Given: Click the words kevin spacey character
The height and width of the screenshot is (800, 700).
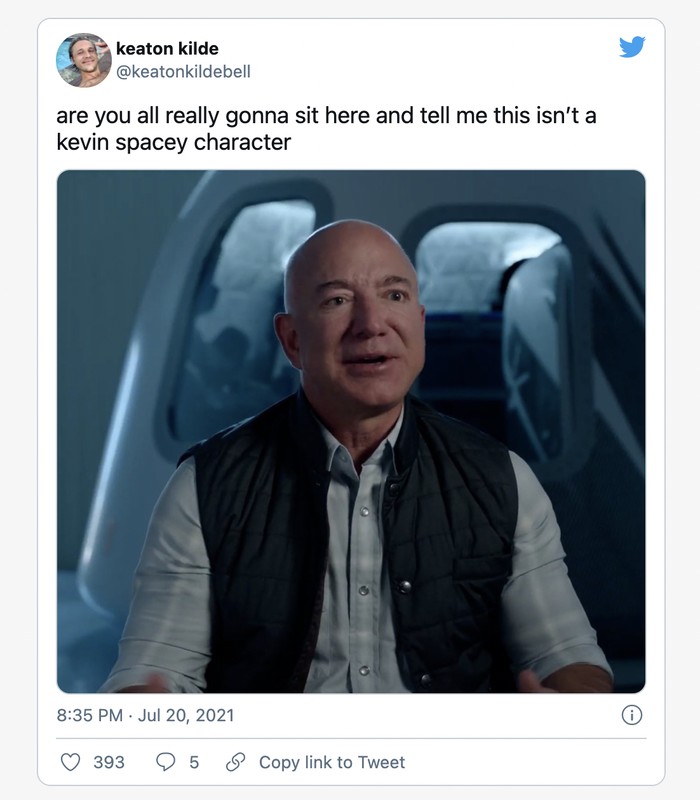Looking at the screenshot, I should pyautogui.click(x=173, y=142).
